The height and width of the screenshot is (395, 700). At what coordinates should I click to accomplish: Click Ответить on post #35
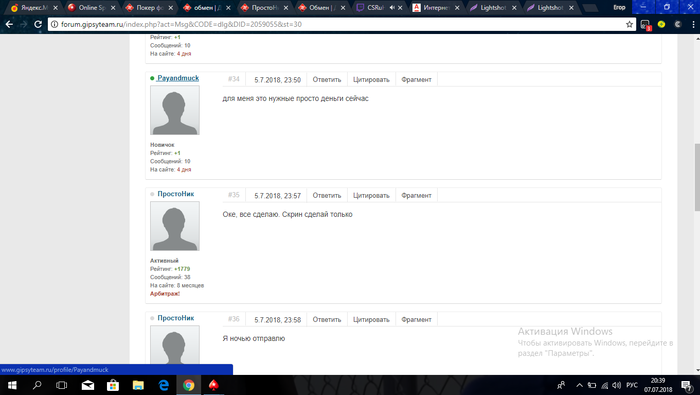[327, 195]
